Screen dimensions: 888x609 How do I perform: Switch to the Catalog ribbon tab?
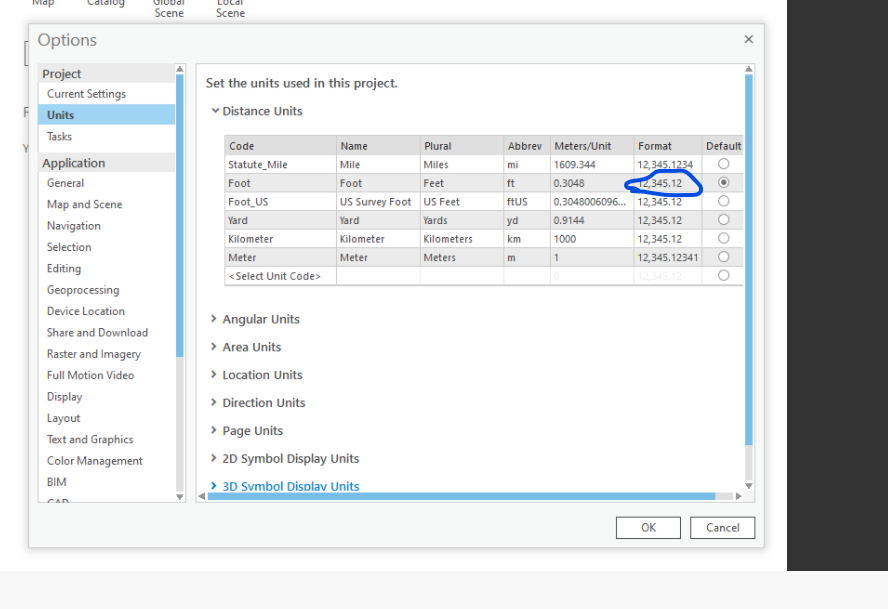coord(105,4)
